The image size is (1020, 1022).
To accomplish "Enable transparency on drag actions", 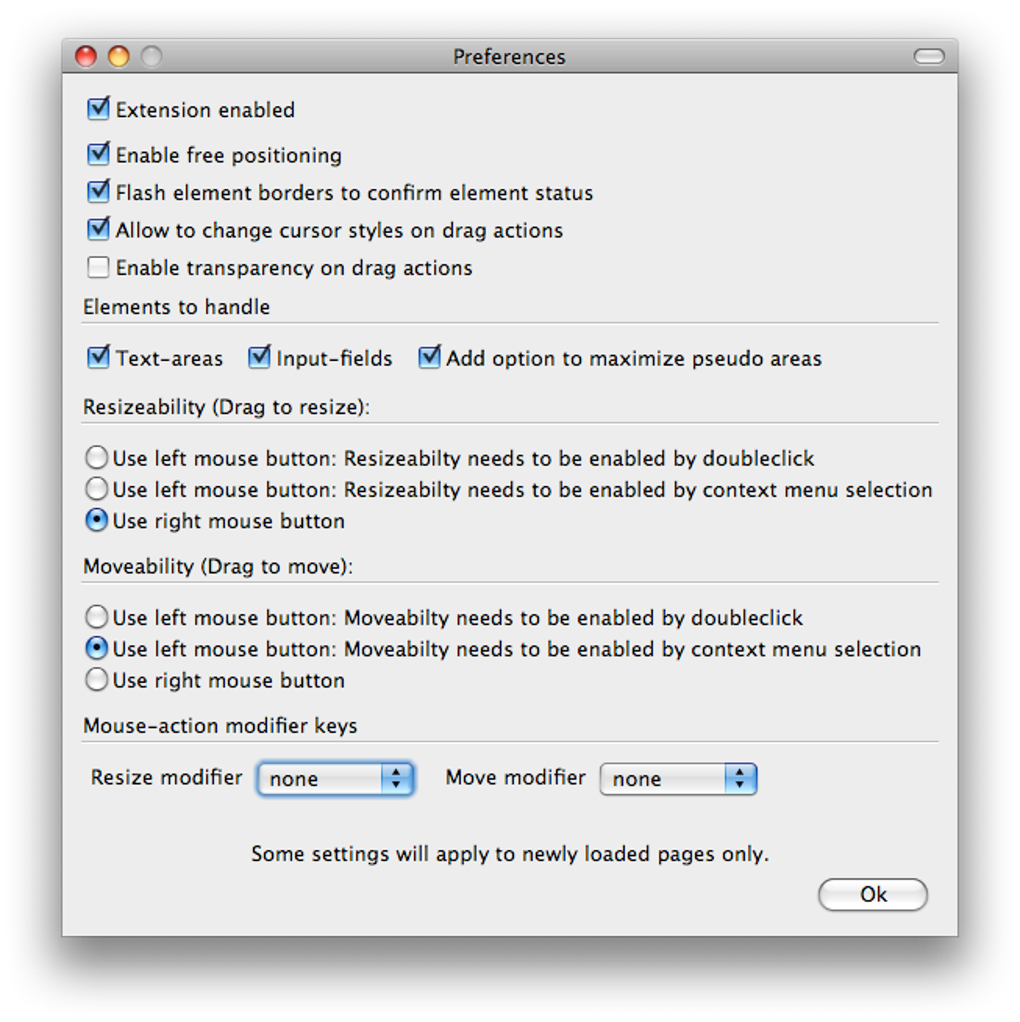I will [97, 267].
